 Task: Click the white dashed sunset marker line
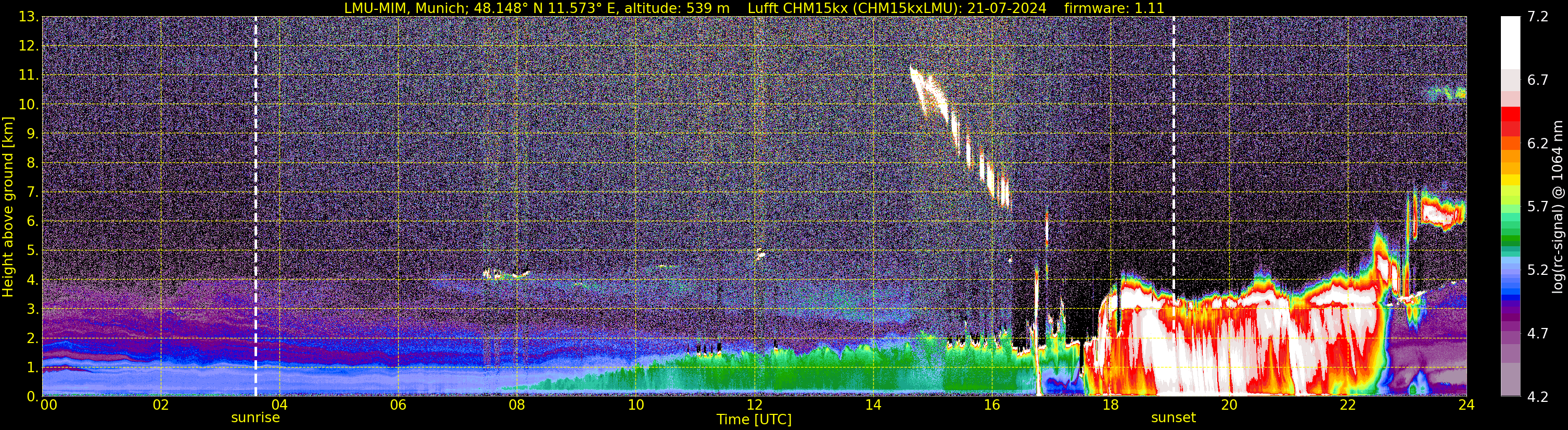(x=1174, y=206)
